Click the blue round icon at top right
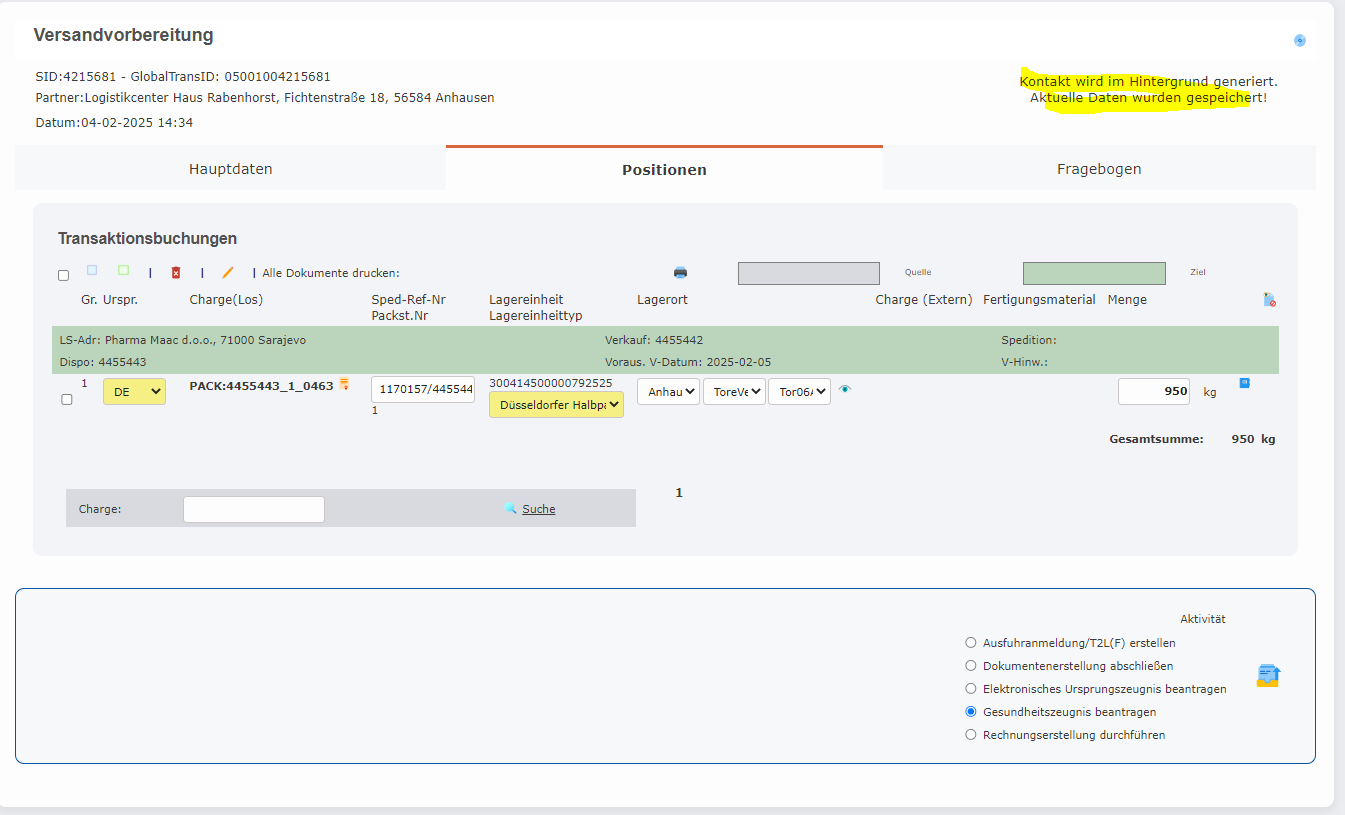This screenshot has height=815, width=1345. click(1300, 41)
